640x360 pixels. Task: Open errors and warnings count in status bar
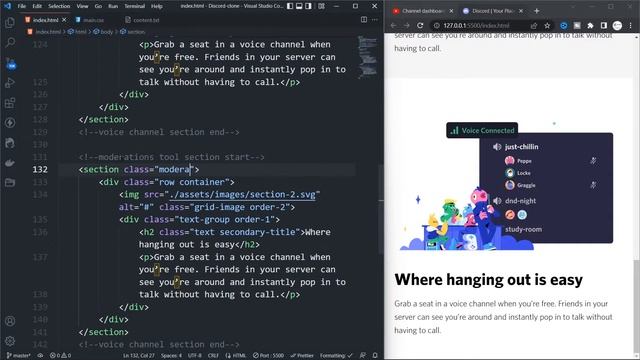60,356
